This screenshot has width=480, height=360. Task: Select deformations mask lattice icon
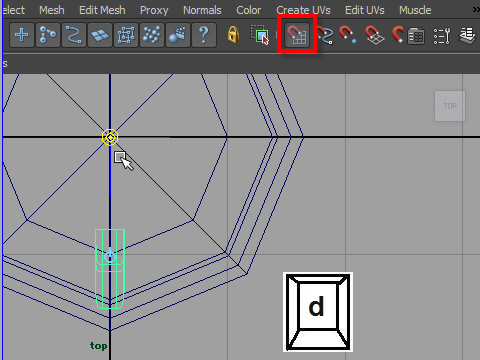[126, 35]
